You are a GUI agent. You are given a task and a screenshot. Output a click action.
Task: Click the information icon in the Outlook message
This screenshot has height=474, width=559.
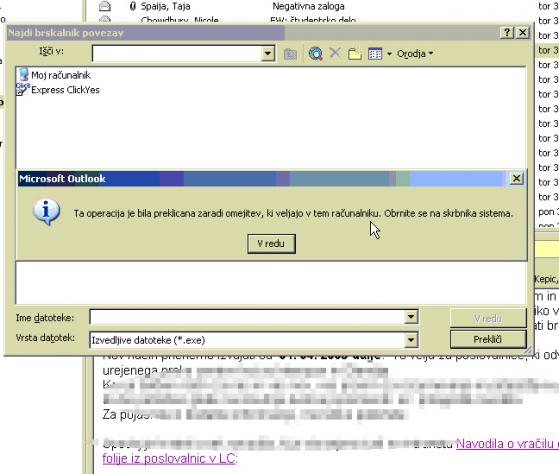point(46,212)
